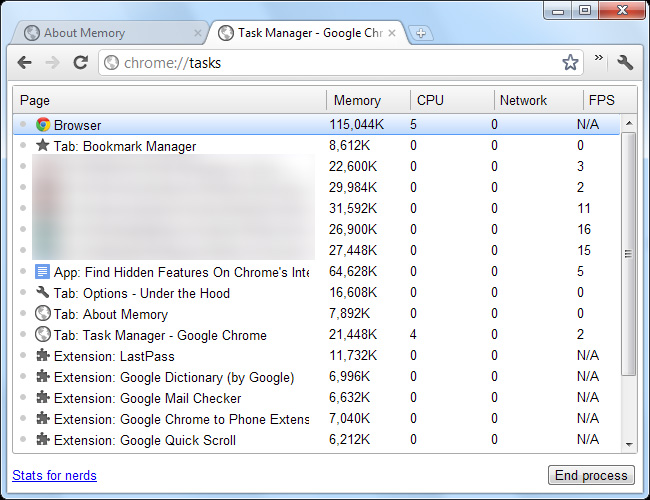This screenshot has height=500, width=650.
Task: Select Extension: Google Chrome to Phone row
Action: (x=317, y=419)
